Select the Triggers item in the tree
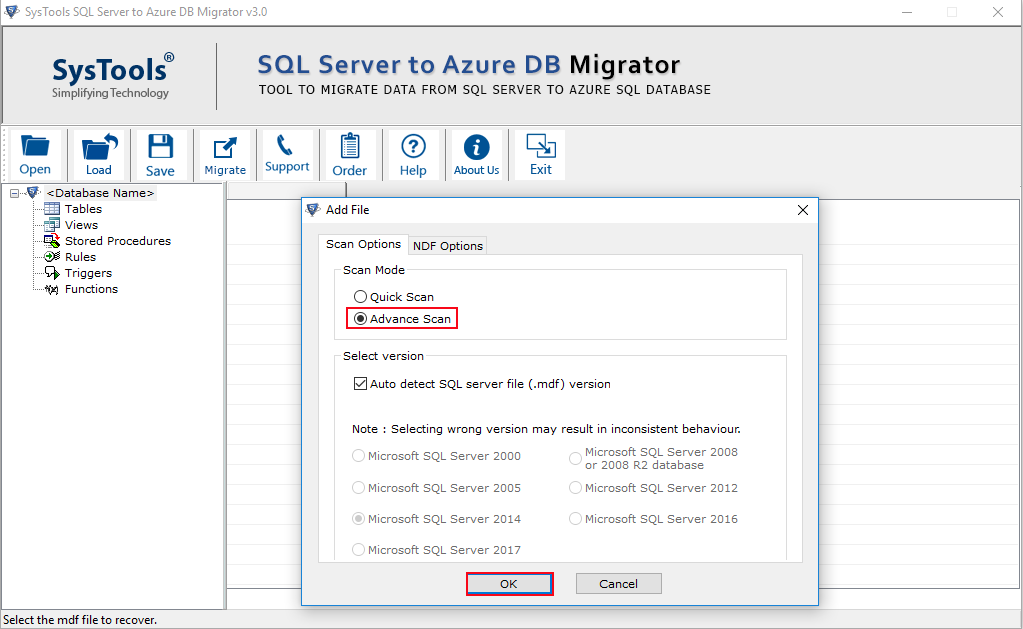Image resolution: width=1023 pixels, height=629 pixels. pos(88,273)
